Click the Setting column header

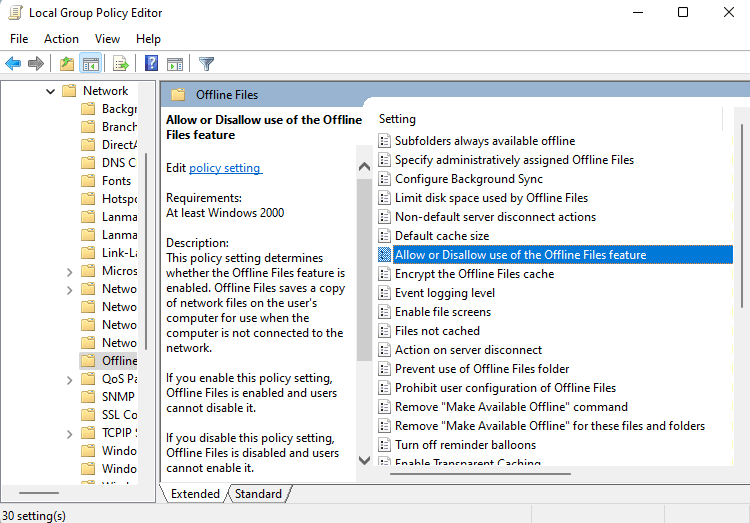398,119
